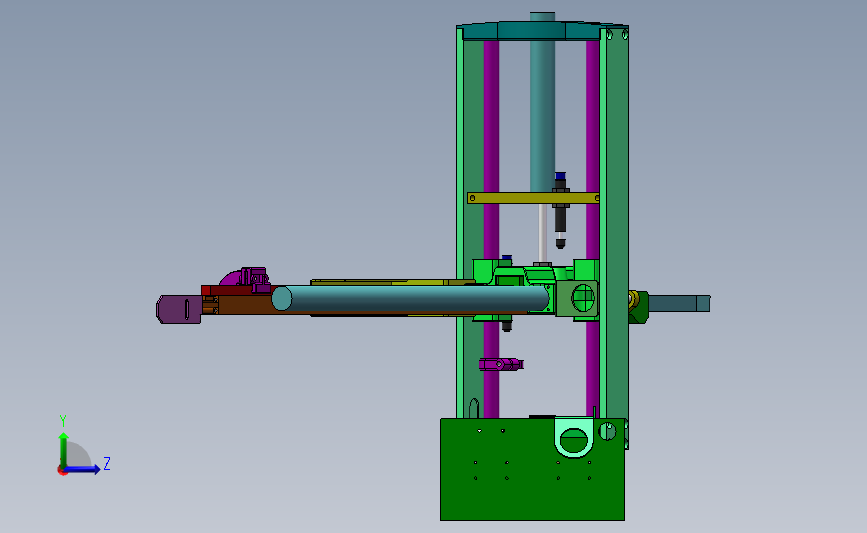Select the black shock absorber with blue tip
Viewport: 867px width, 533px height.
click(560, 210)
